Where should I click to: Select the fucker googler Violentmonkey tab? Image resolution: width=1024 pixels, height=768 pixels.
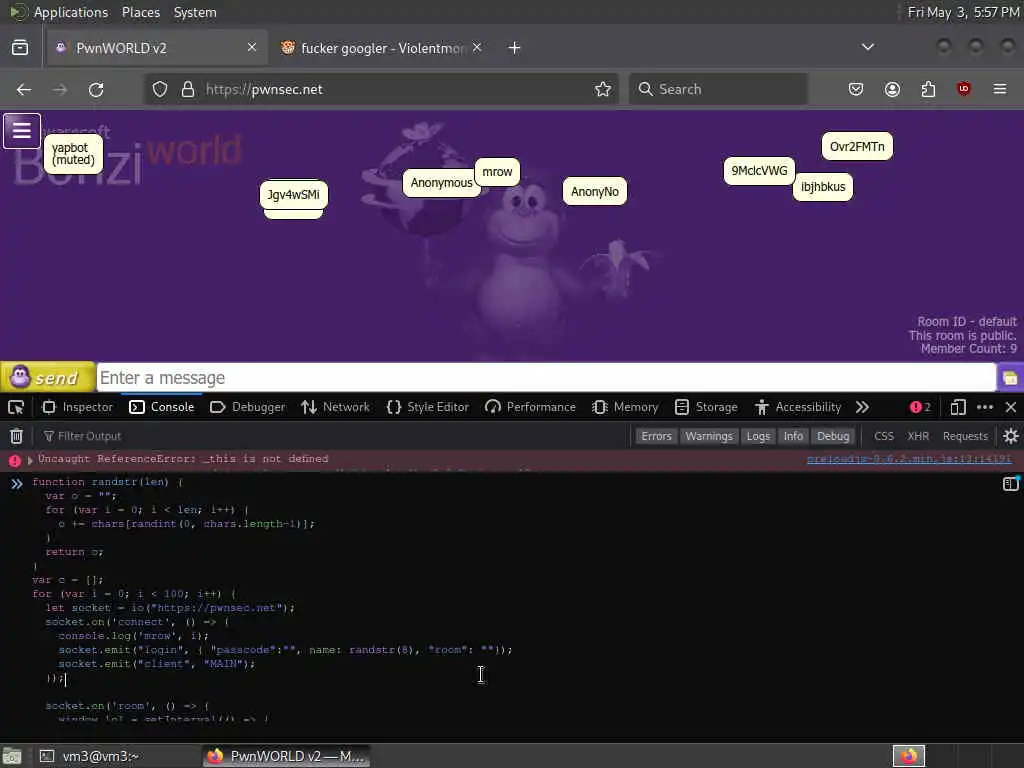(381, 48)
